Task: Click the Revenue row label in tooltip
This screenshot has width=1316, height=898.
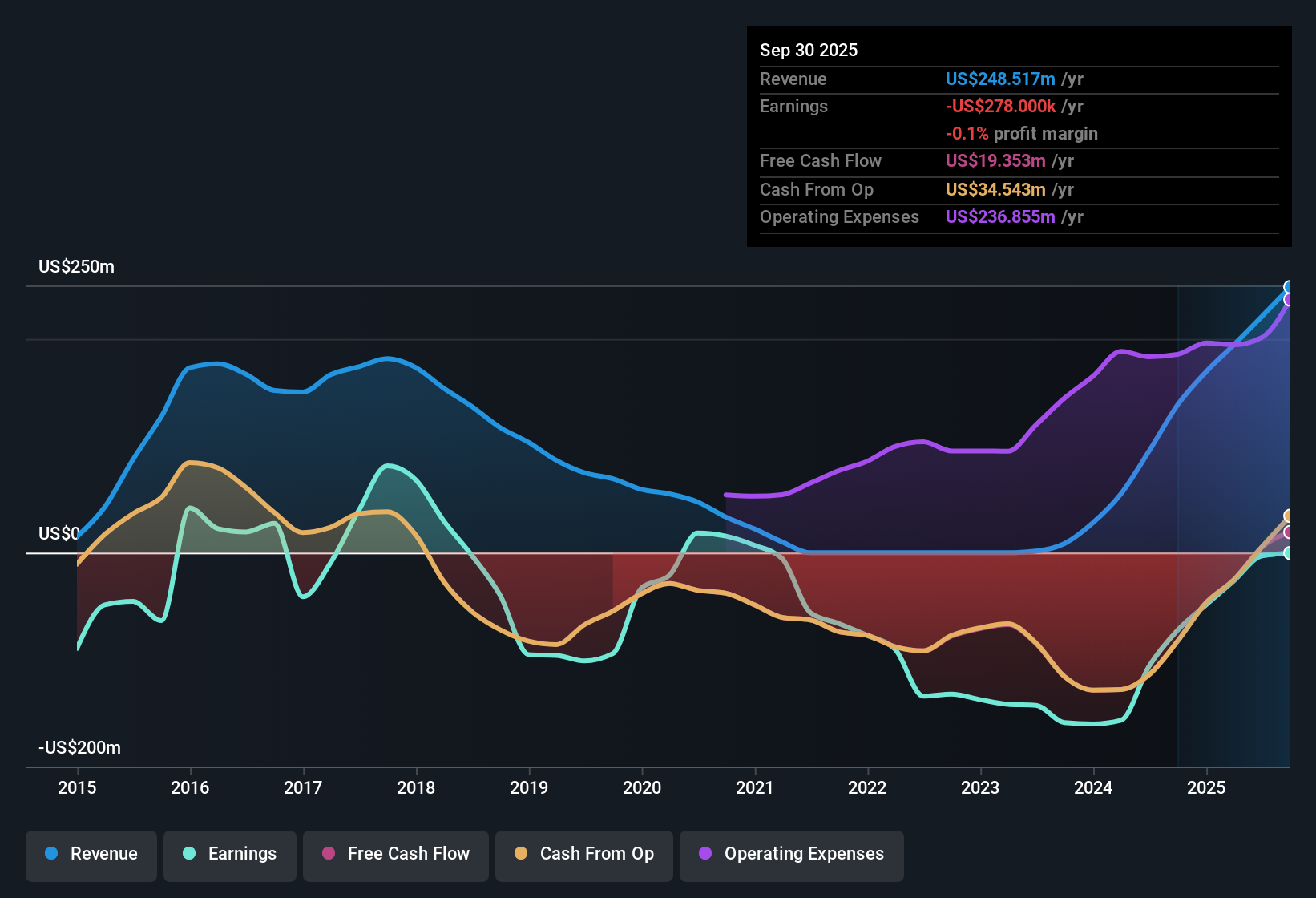Action: pyautogui.click(x=793, y=79)
